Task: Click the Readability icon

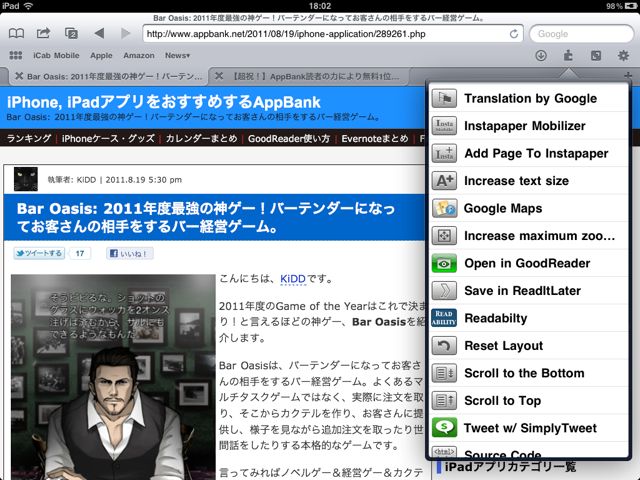Action: tap(444, 318)
